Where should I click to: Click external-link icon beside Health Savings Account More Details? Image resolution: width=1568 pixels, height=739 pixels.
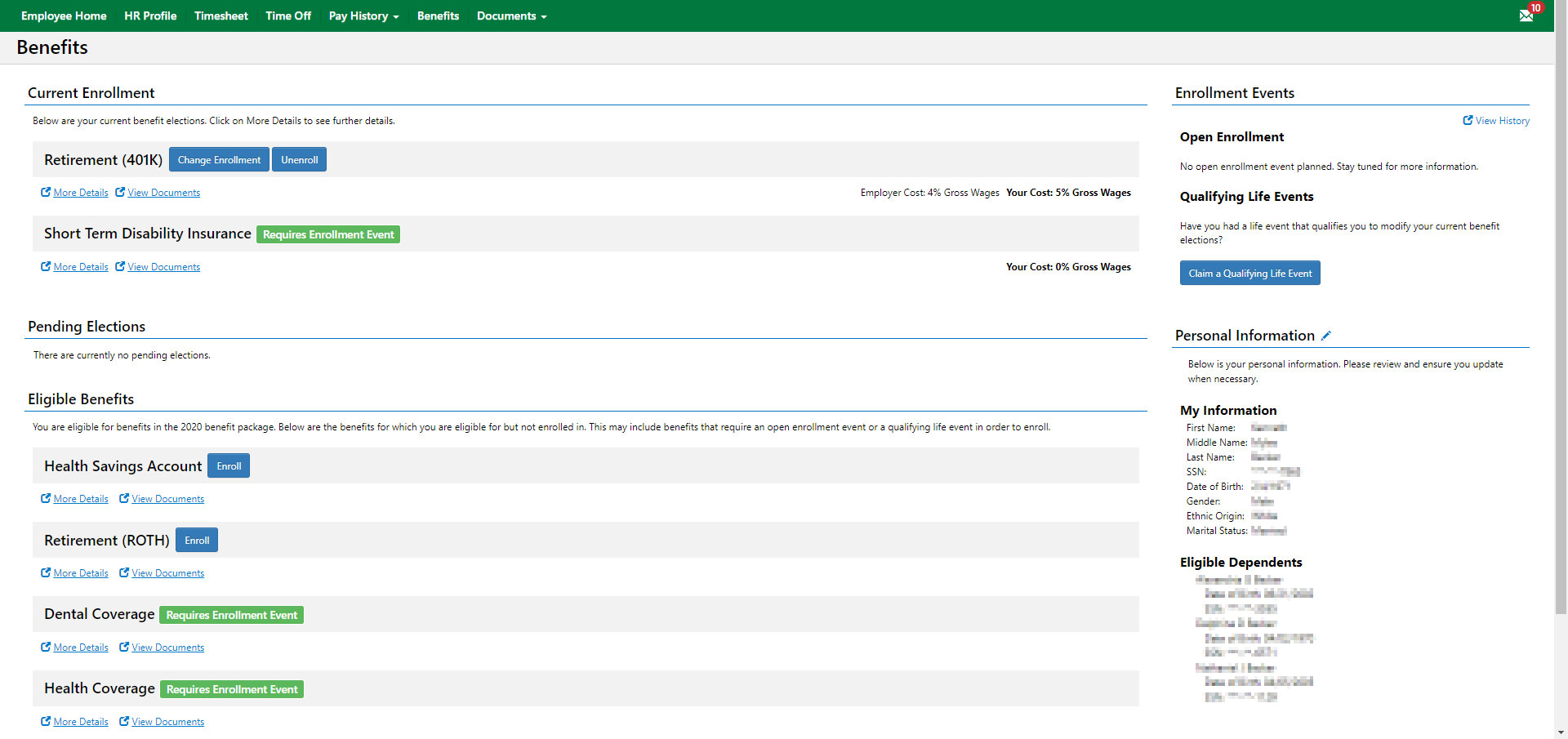[x=46, y=498]
